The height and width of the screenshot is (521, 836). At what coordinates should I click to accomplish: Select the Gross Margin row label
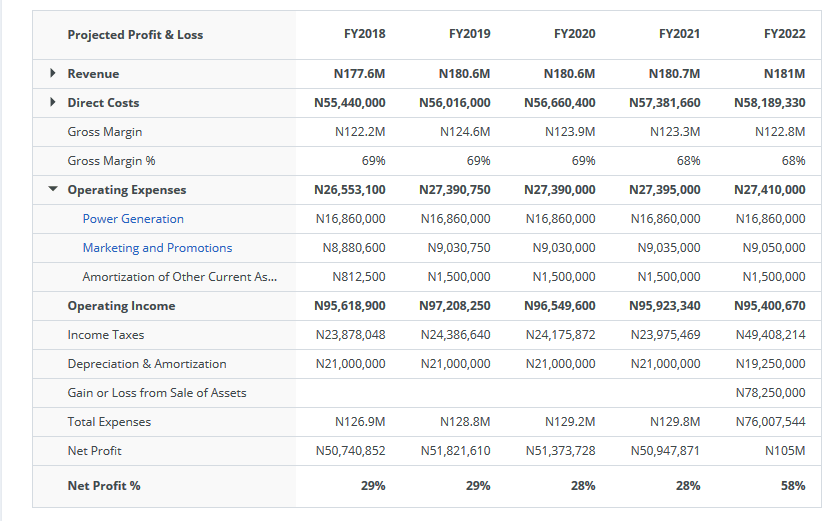click(x=105, y=132)
